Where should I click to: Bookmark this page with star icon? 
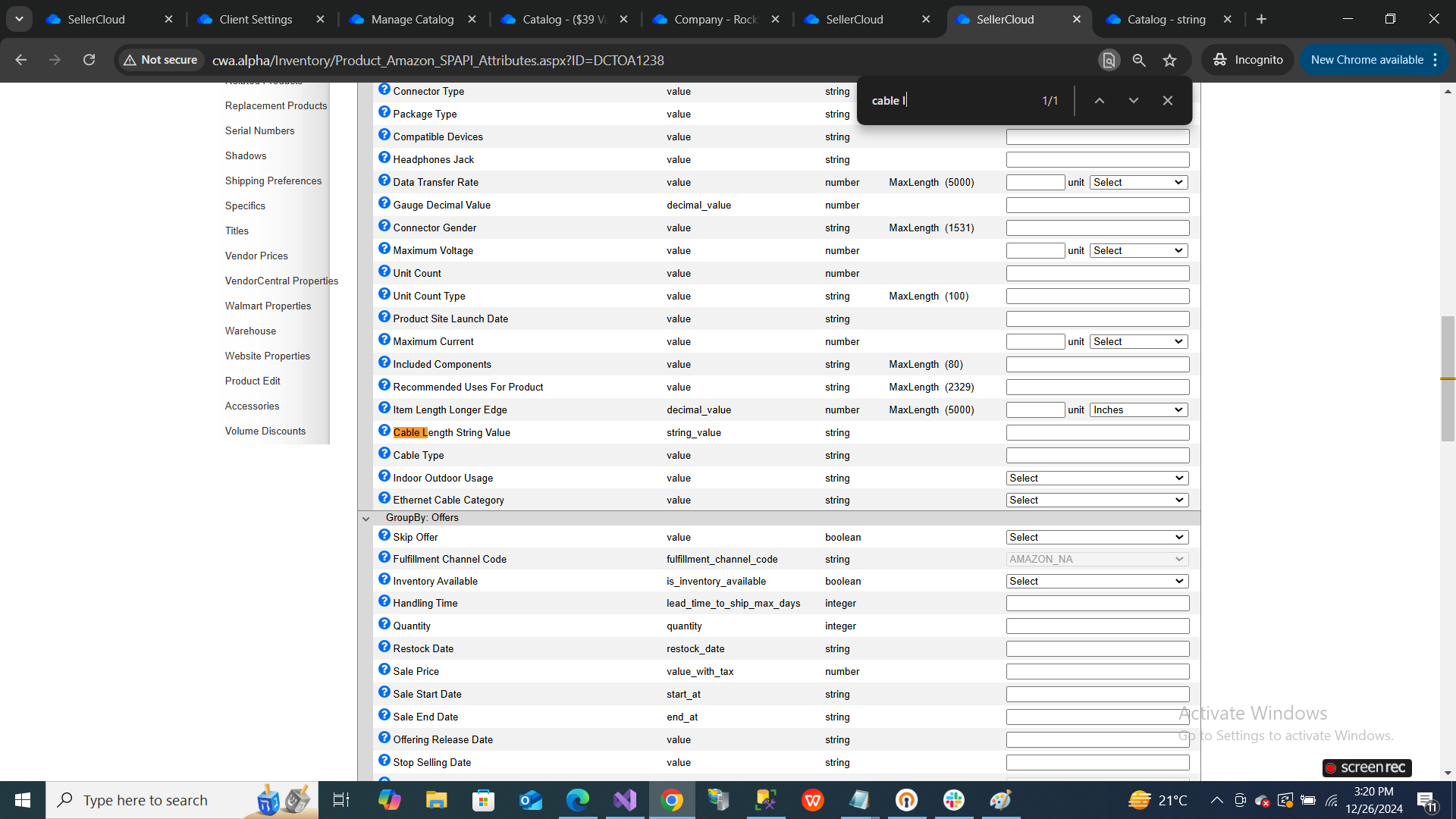tap(1169, 60)
